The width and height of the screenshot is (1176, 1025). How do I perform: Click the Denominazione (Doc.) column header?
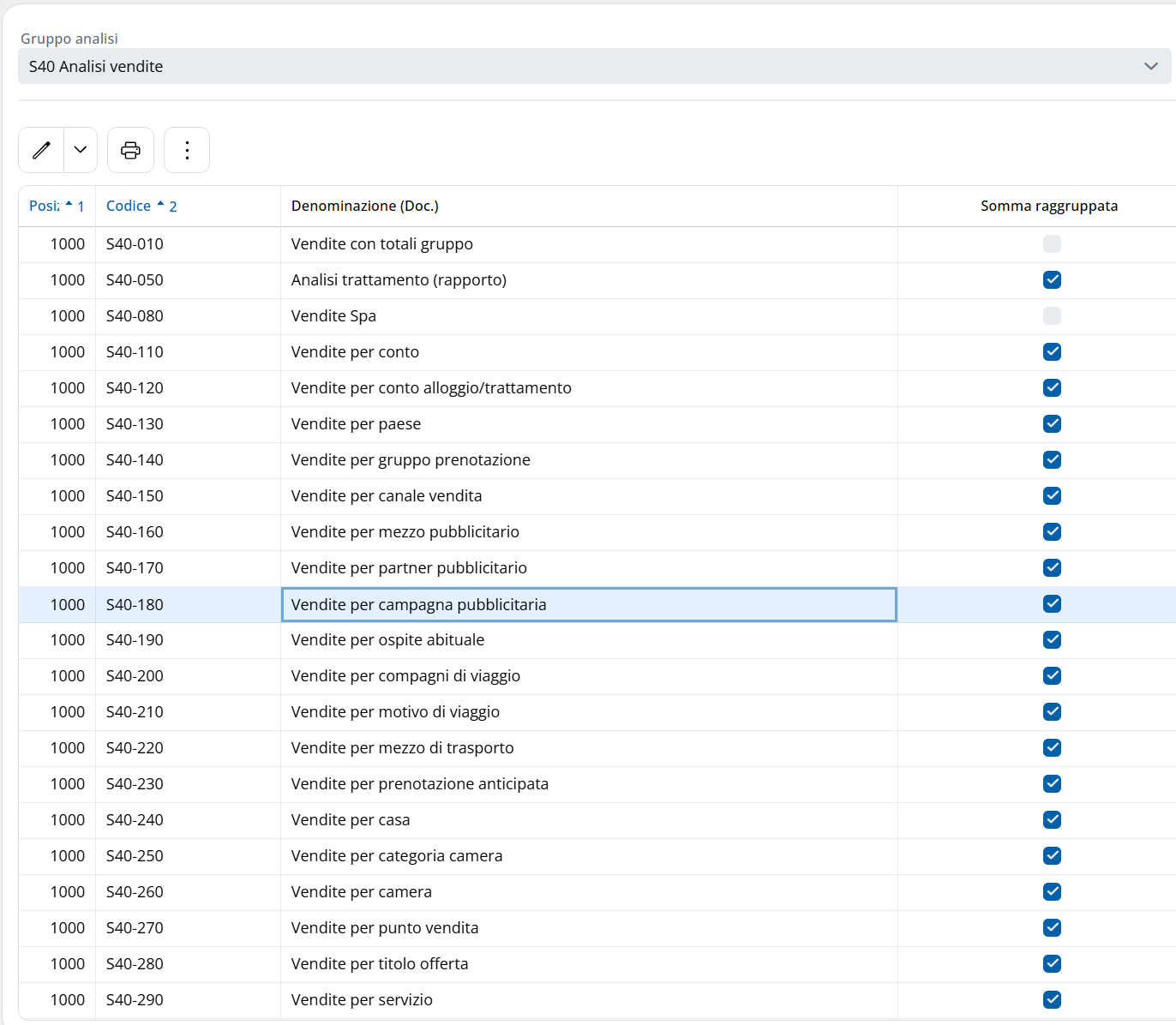click(365, 206)
